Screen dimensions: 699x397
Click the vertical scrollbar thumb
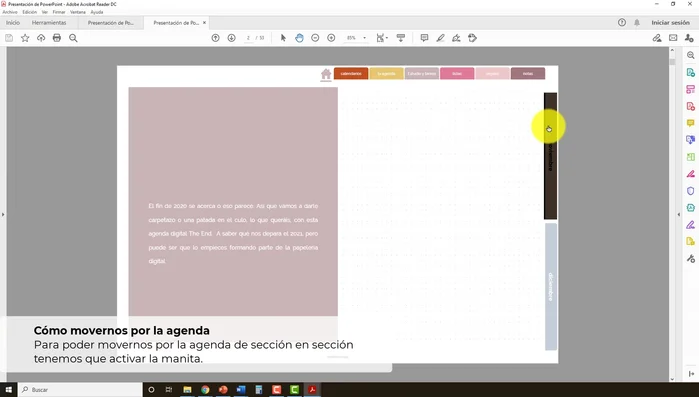tap(672, 61)
